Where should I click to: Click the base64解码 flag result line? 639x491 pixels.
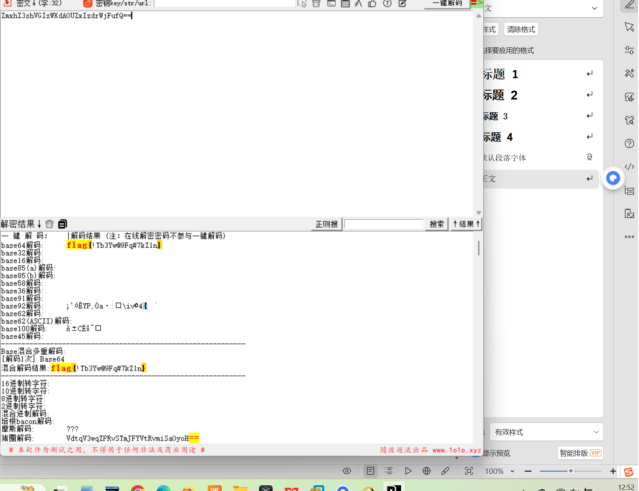[114, 245]
